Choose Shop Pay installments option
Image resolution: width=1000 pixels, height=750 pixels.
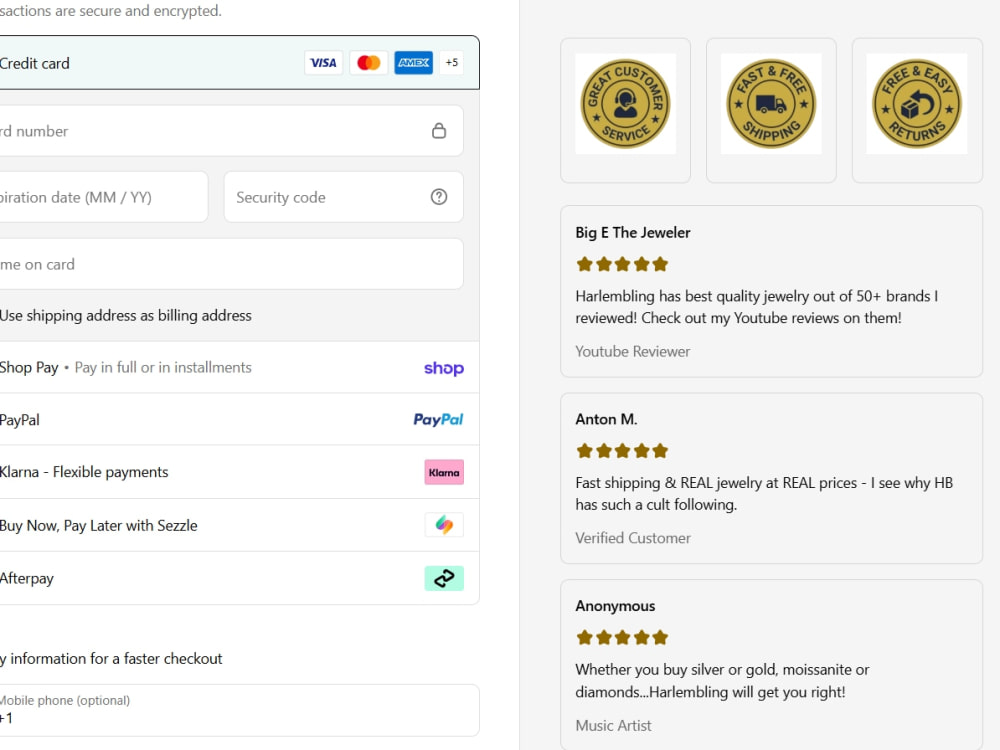pyautogui.click(x=240, y=367)
